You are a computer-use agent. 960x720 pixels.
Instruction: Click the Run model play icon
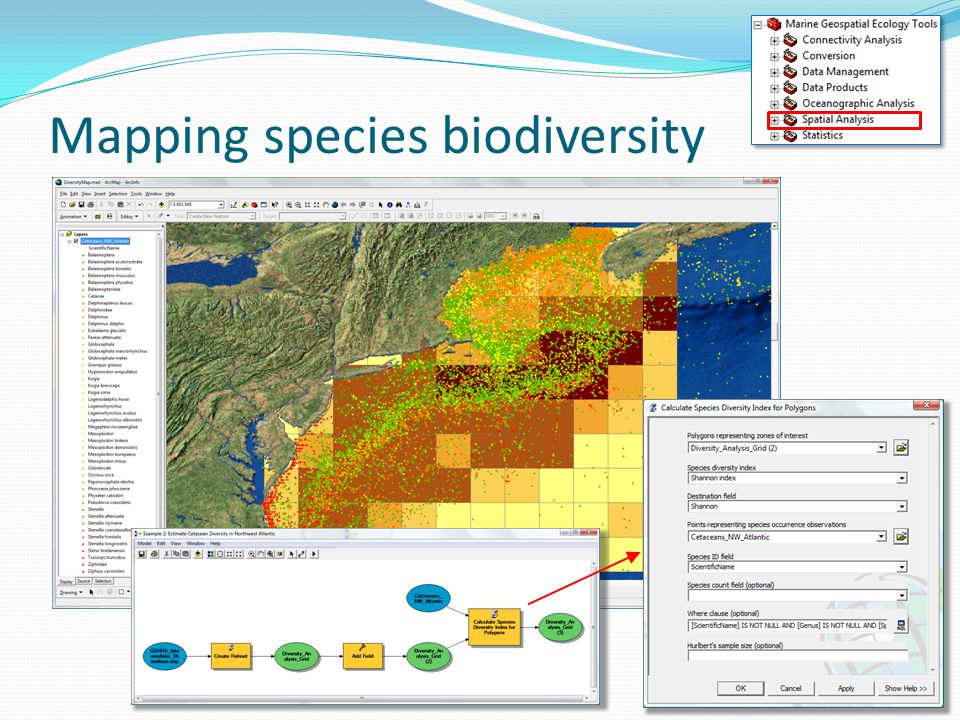[x=313, y=554]
